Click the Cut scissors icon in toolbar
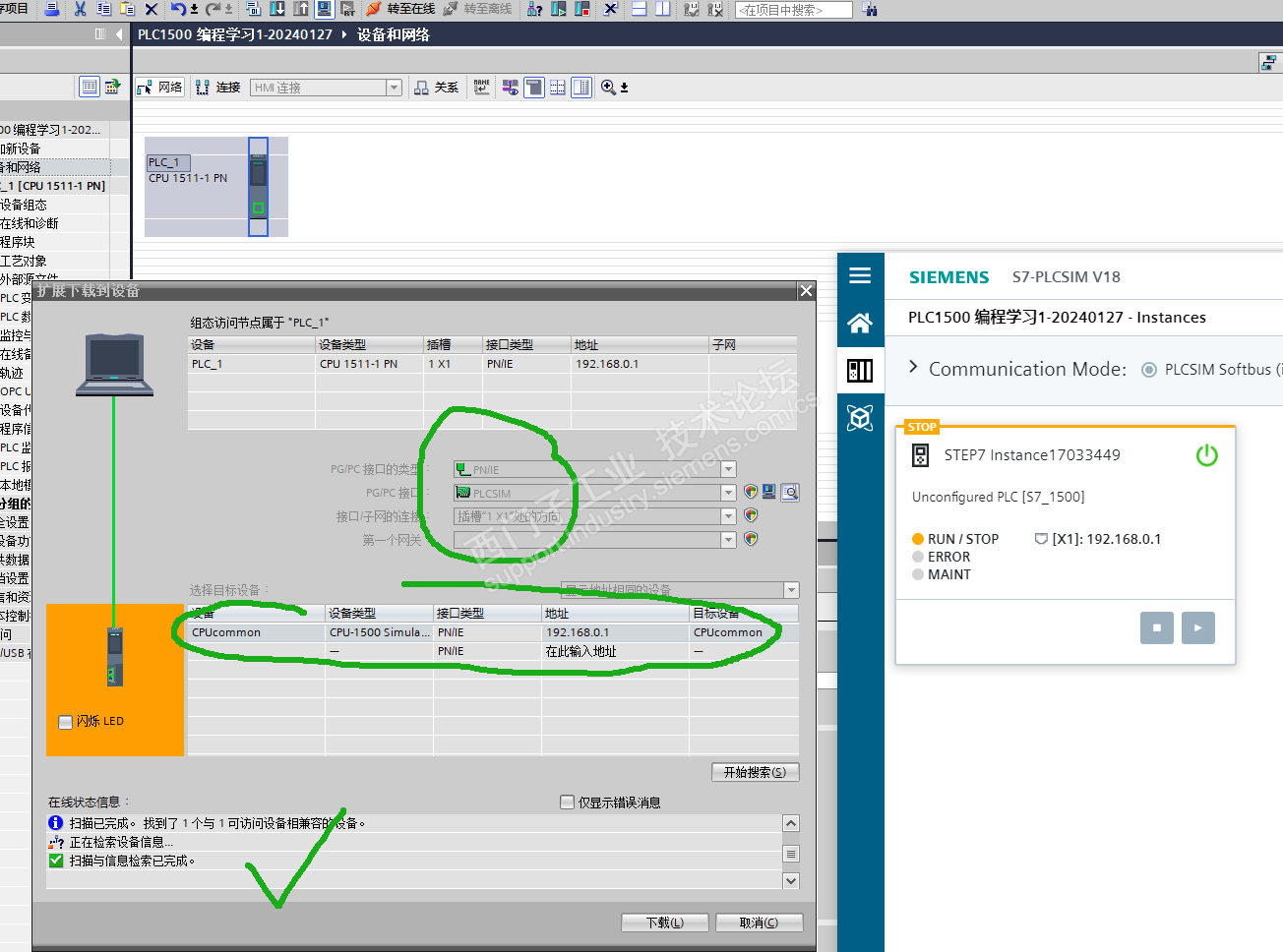1283x952 pixels. click(80, 9)
